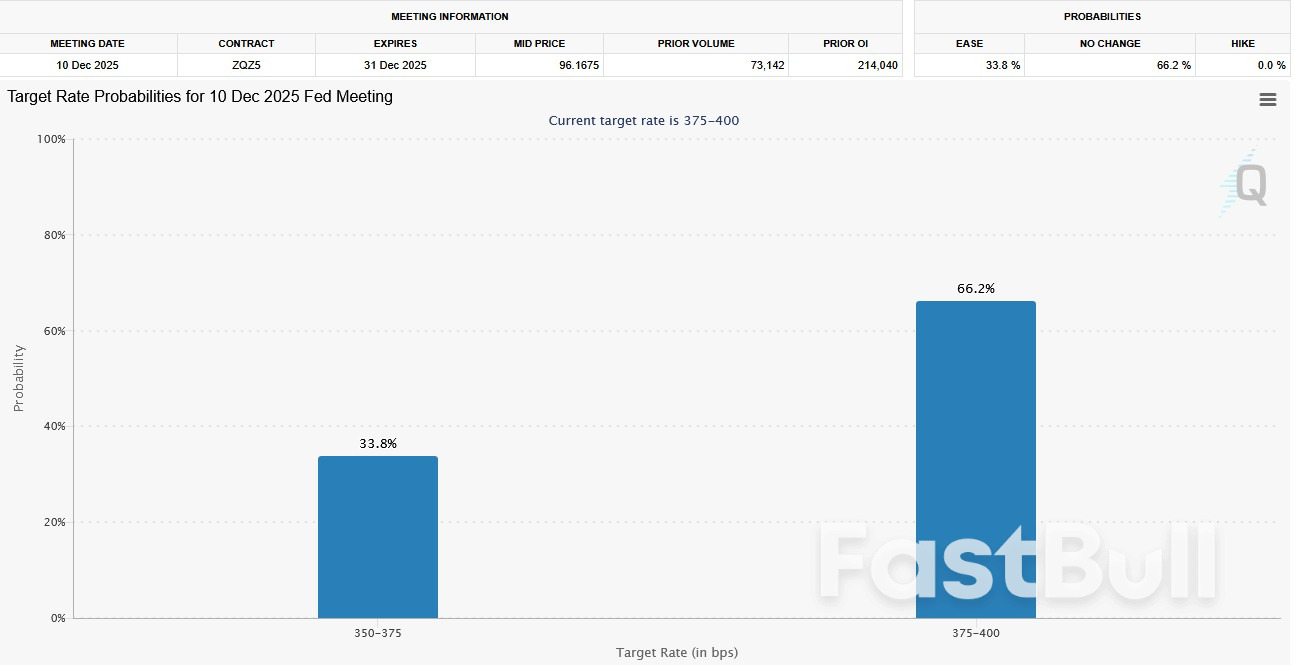Select the EASE probability header
1294x665 pixels.
(967, 43)
